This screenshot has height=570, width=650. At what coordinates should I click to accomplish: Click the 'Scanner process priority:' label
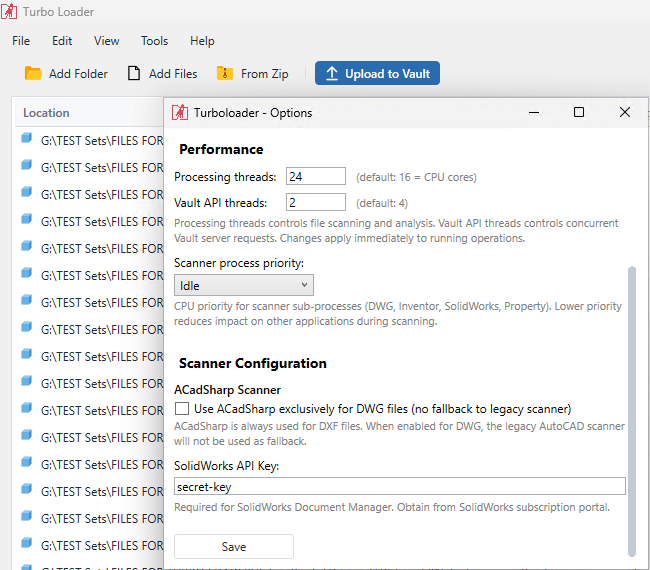pos(239,263)
